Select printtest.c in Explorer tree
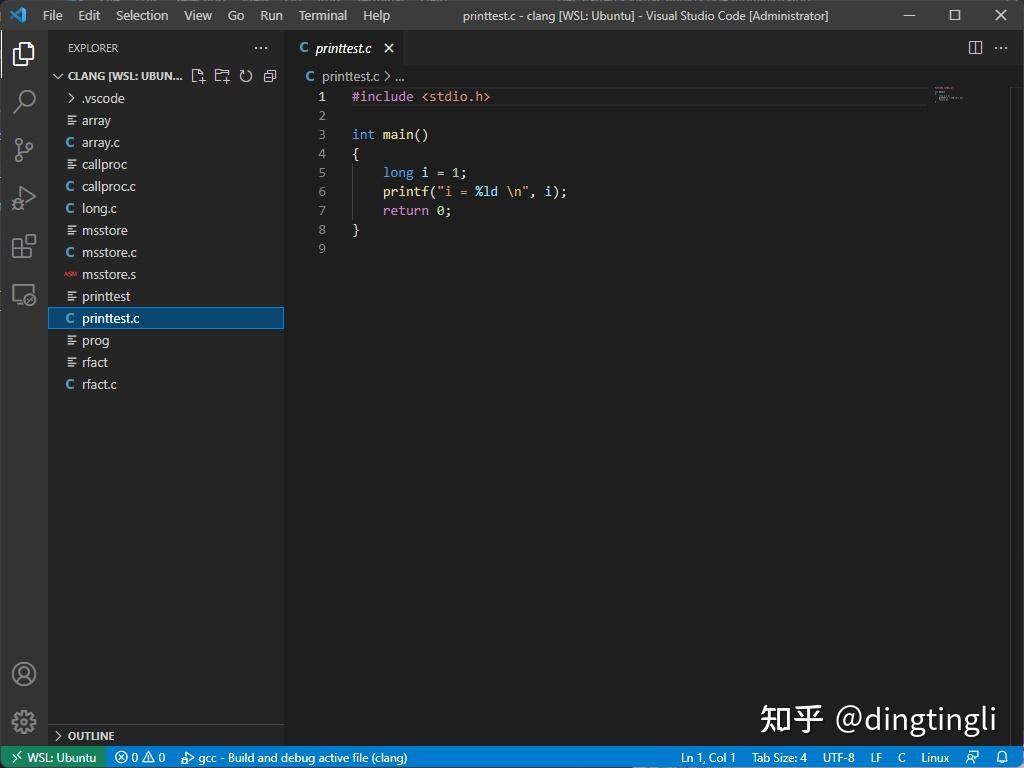The width and height of the screenshot is (1024, 768). point(166,319)
